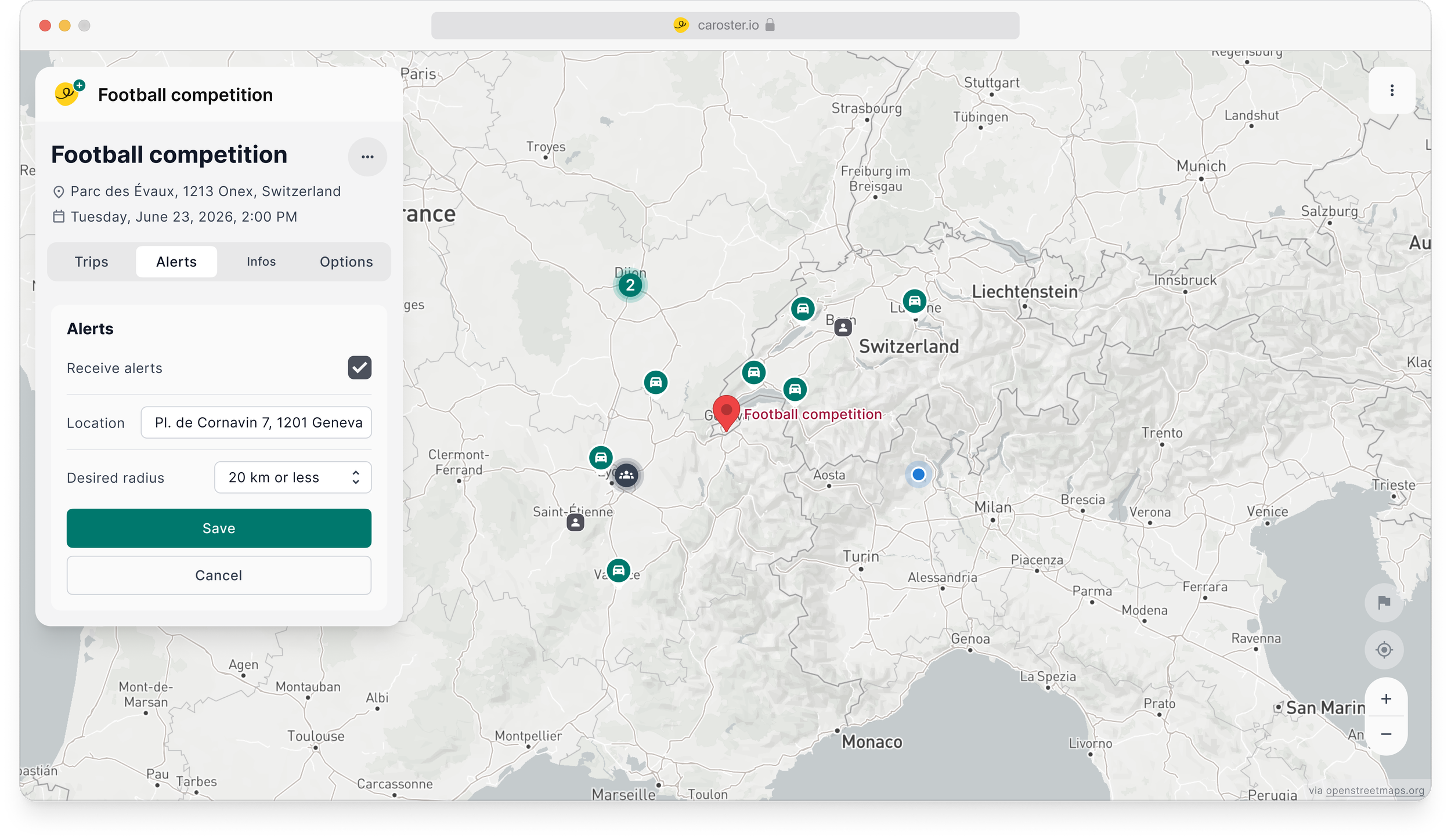Follow the openstreetmaps.org attribution link
The width and height of the screenshot is (1451, 840).
[x=1374, y=791]
